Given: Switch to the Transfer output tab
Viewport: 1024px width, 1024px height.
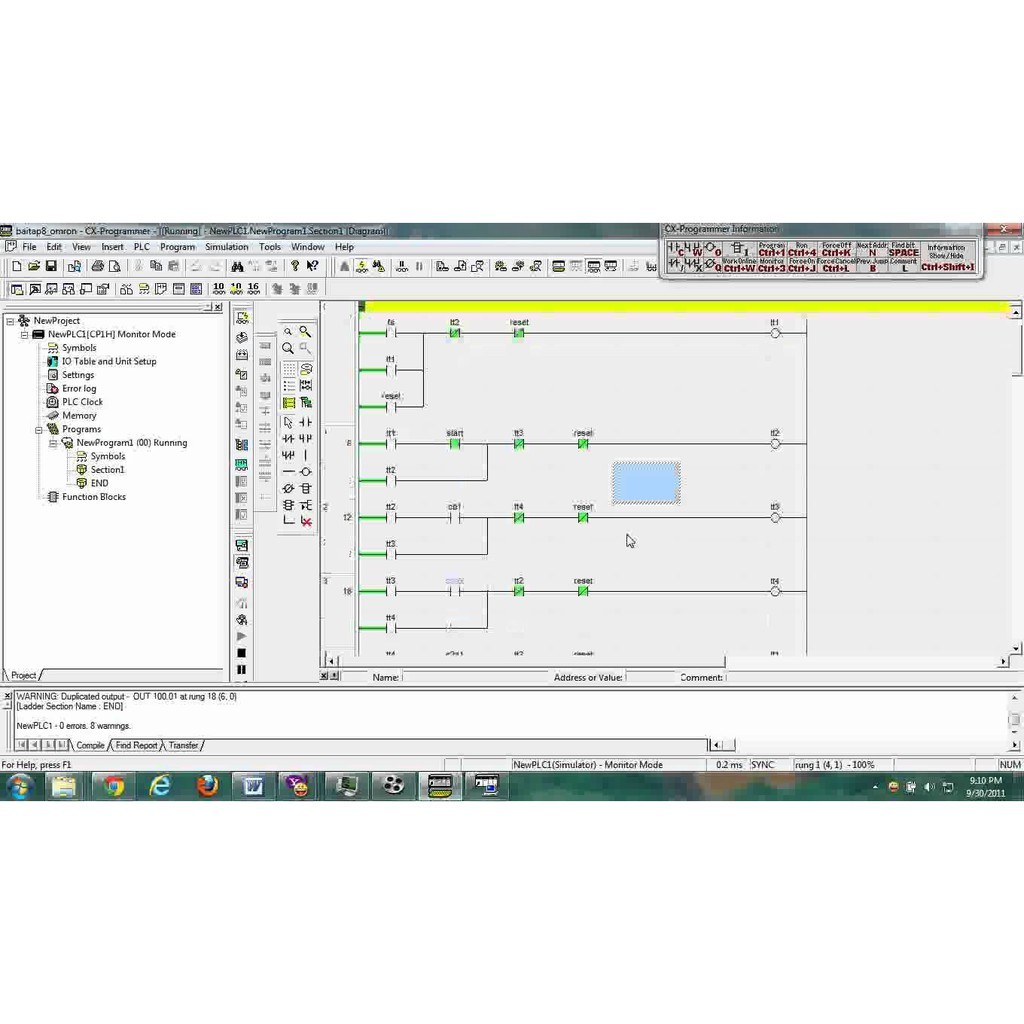Looking at the screenshot, I should coord(184,745).
